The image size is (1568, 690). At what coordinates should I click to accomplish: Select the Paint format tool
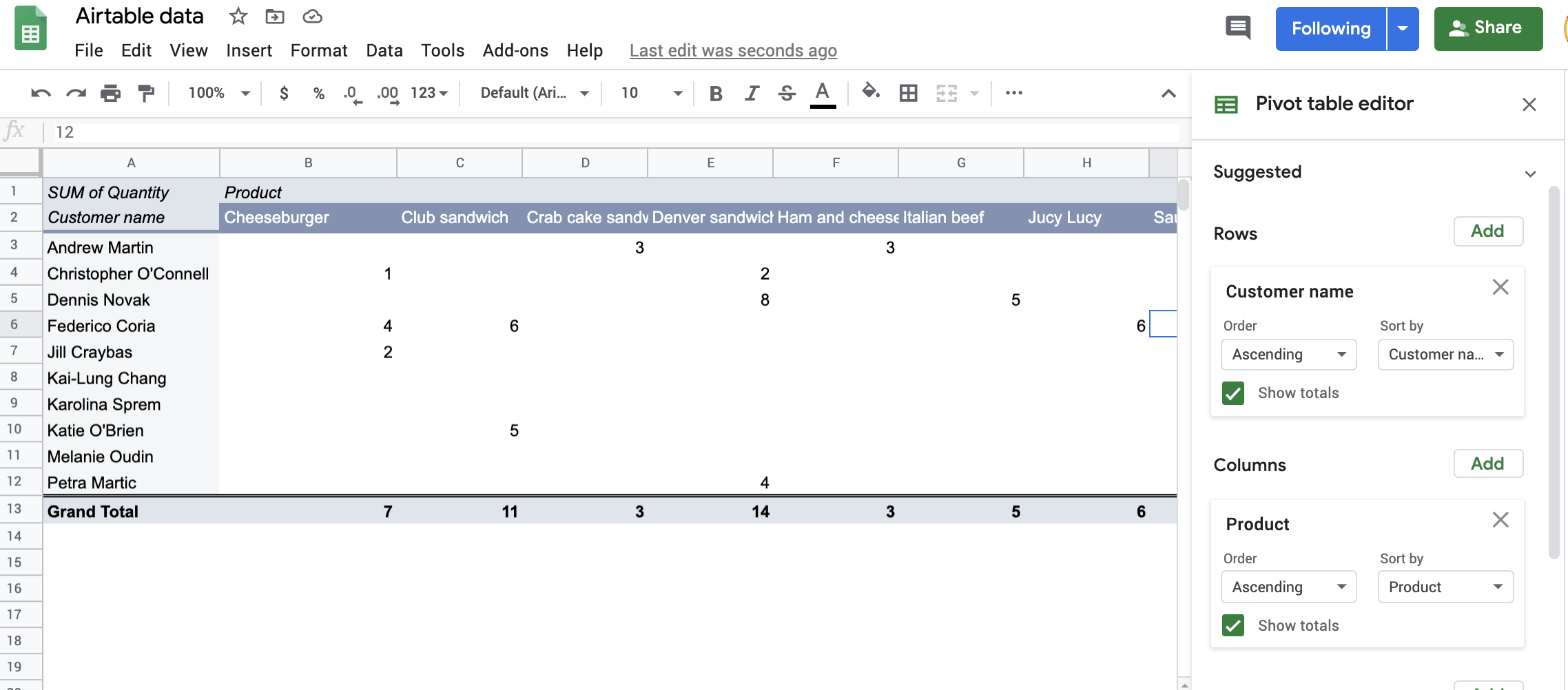coord(146,93)
